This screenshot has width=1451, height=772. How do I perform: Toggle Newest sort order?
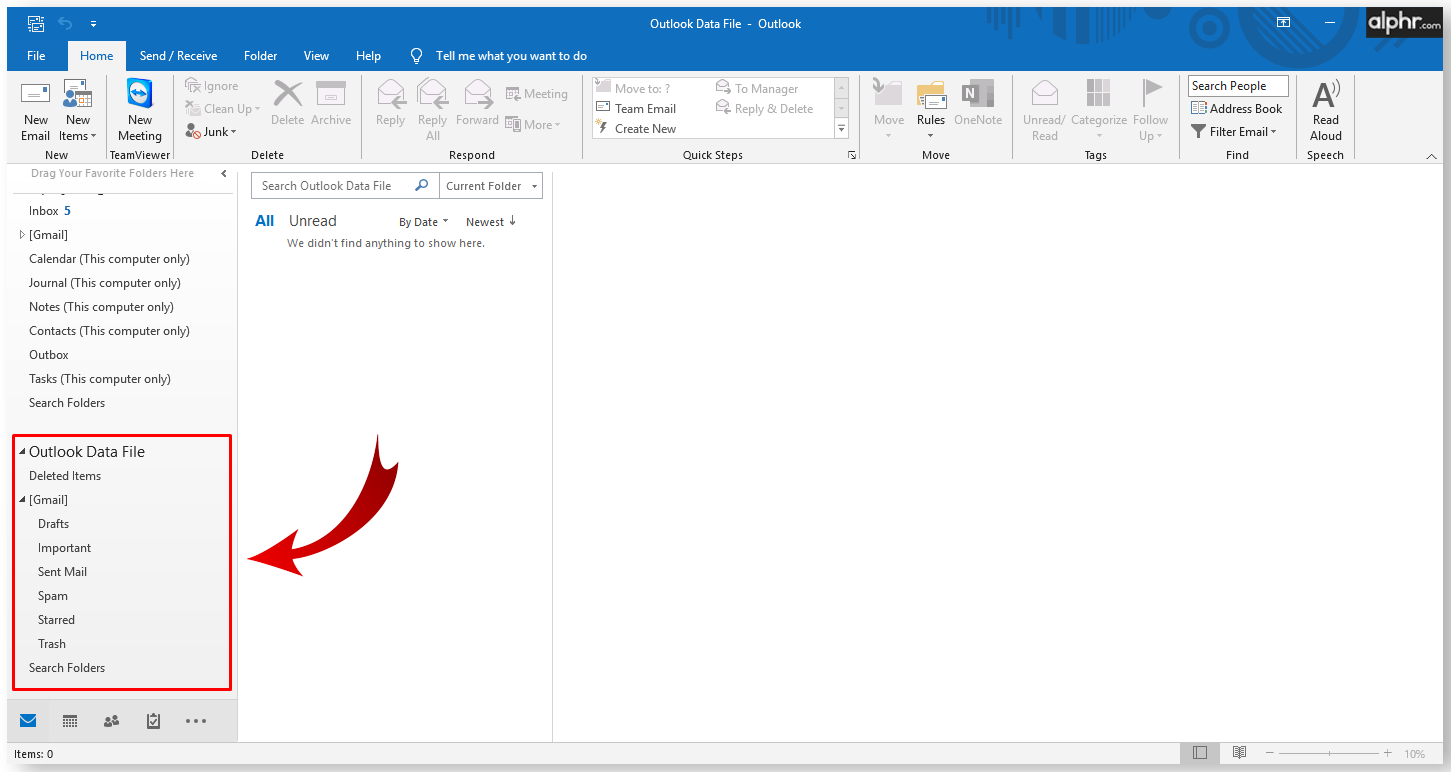point(491,222)
